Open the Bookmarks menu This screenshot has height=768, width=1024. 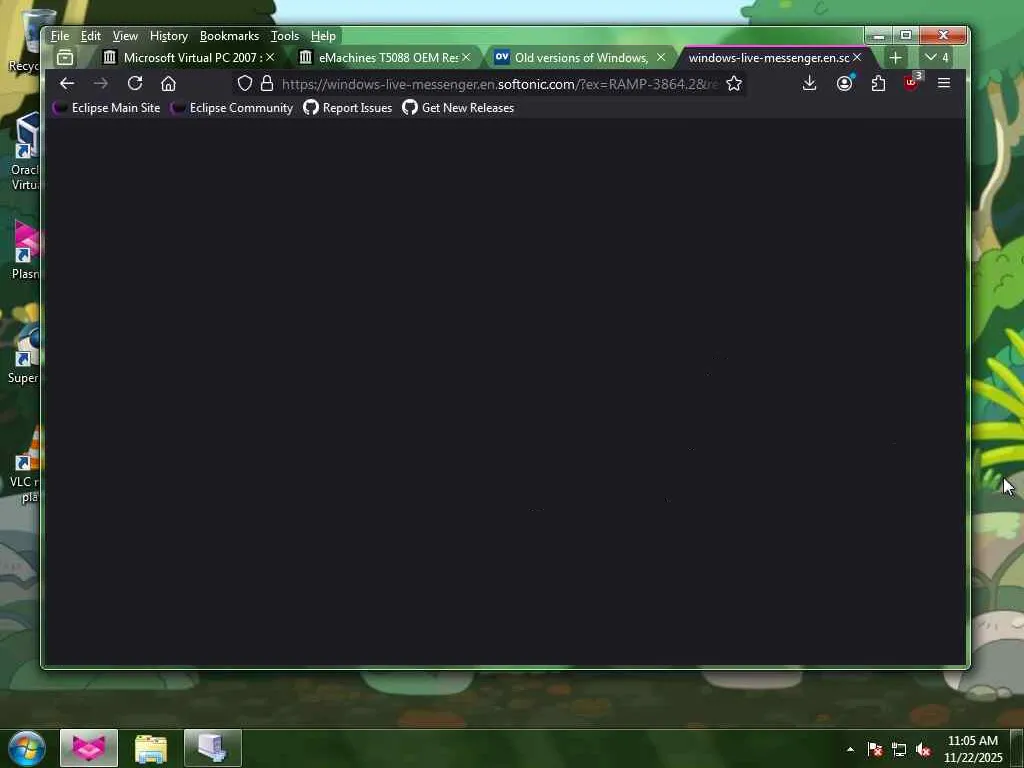tap(229, 36)
